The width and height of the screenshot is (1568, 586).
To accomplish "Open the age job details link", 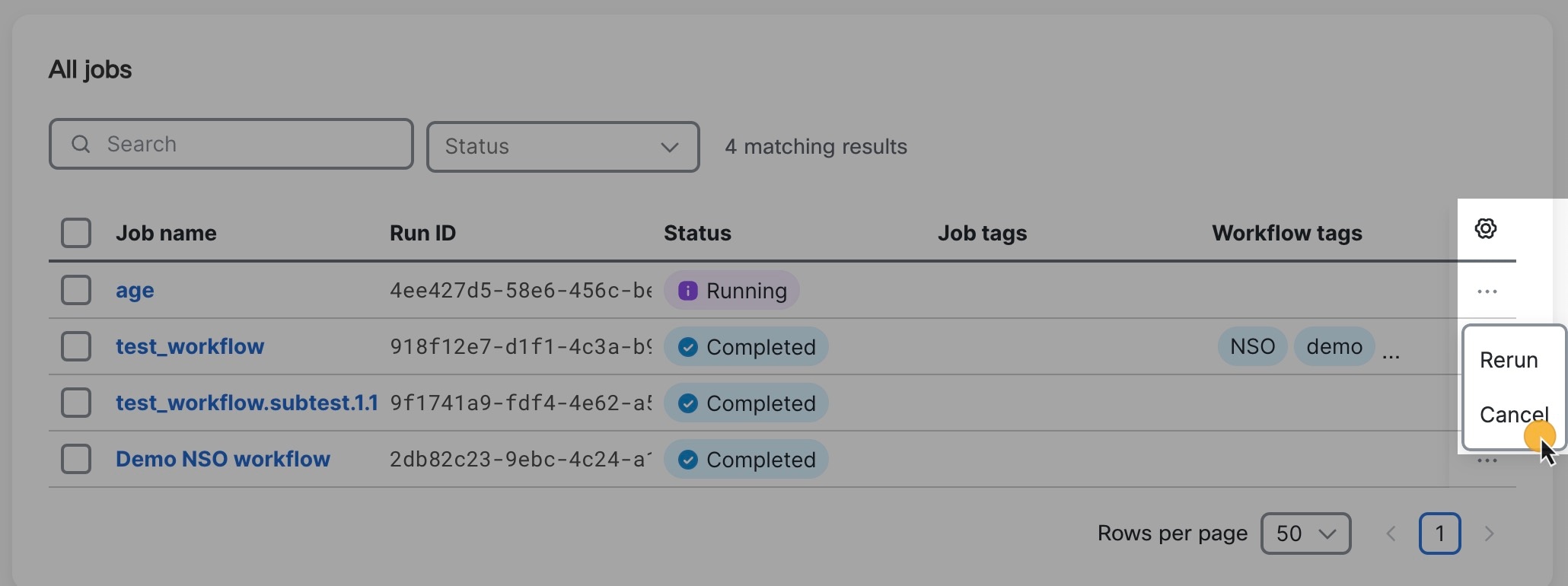I will click(135, 290).
